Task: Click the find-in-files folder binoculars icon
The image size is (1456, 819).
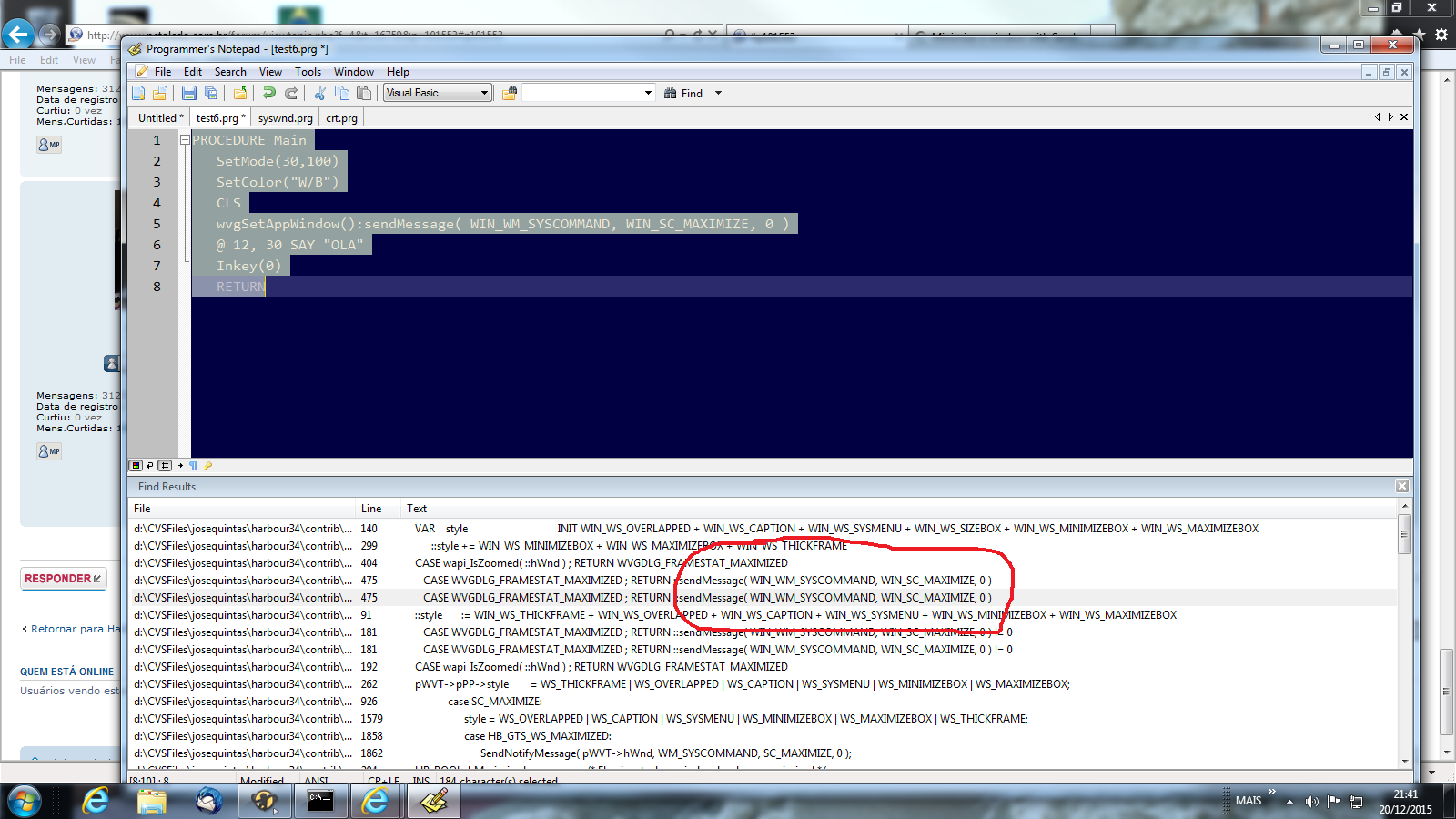Action: click(x=510, y=93)
